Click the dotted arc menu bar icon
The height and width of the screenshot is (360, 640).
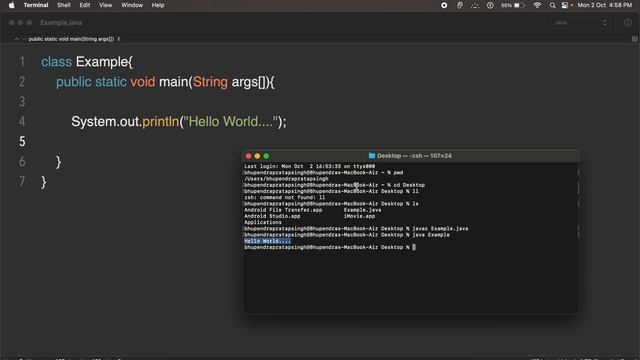coord(475,5)
